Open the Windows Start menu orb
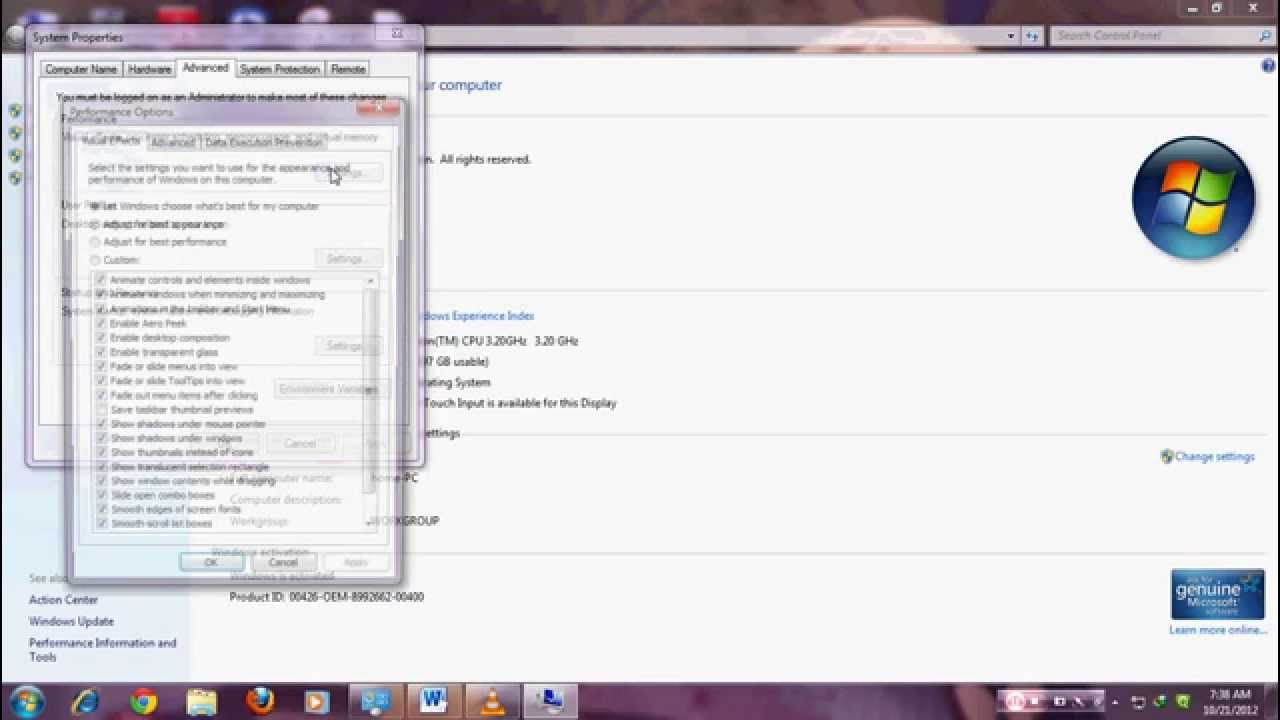 27,701
